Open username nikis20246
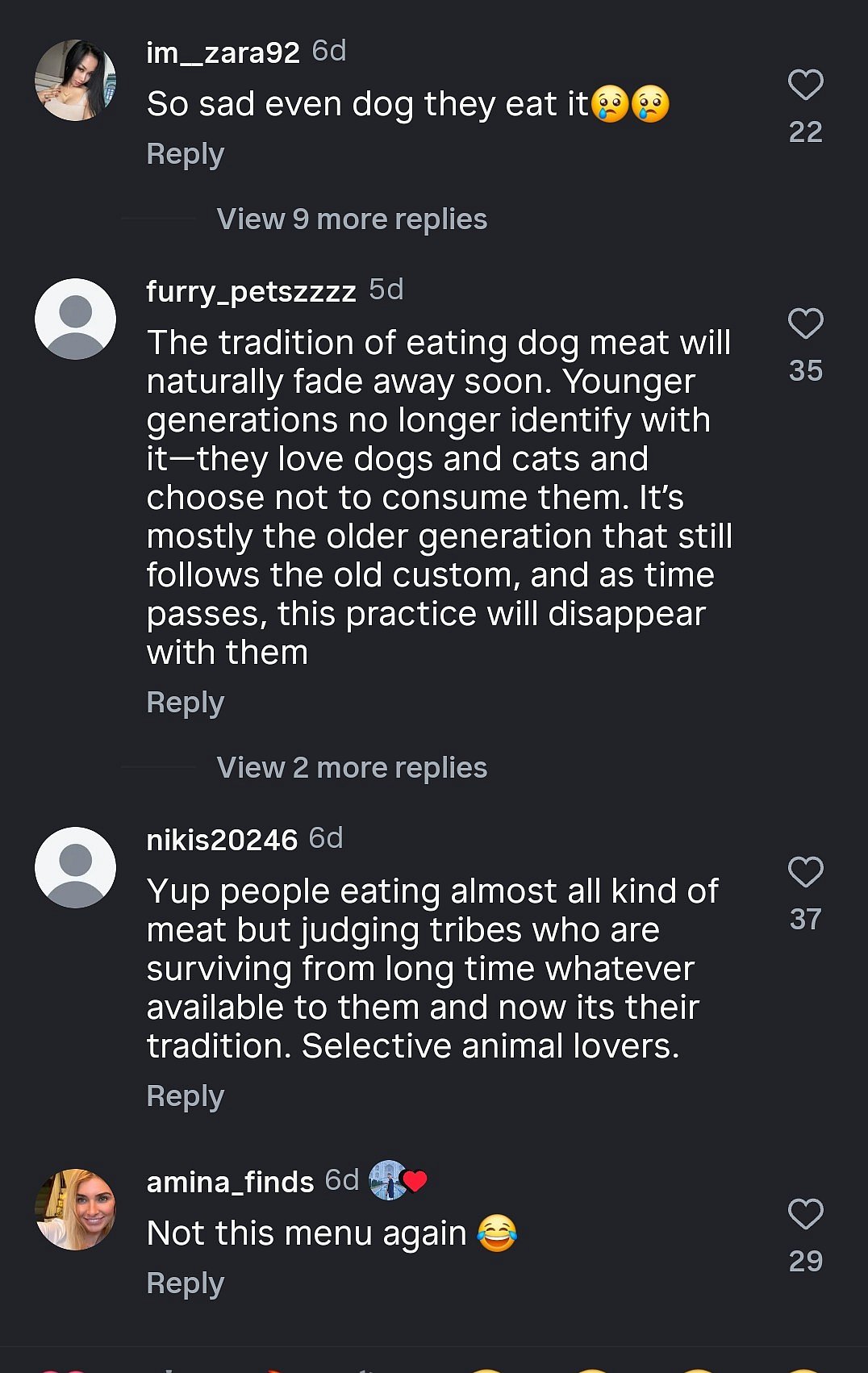Screen dimensions: 868x1373 click(222, 840)
